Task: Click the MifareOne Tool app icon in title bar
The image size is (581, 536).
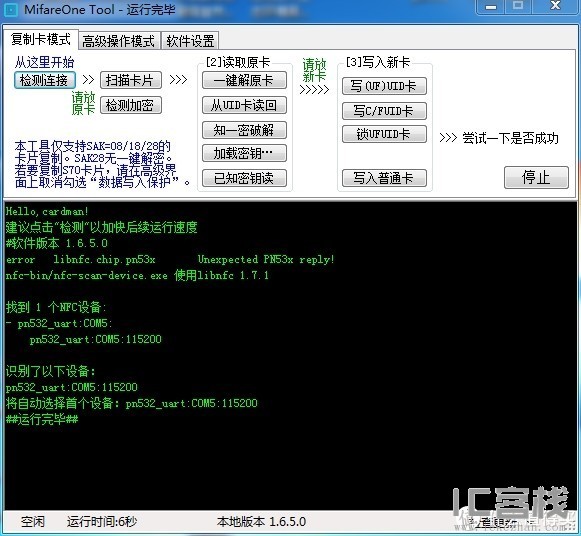Action: [10, 10]
